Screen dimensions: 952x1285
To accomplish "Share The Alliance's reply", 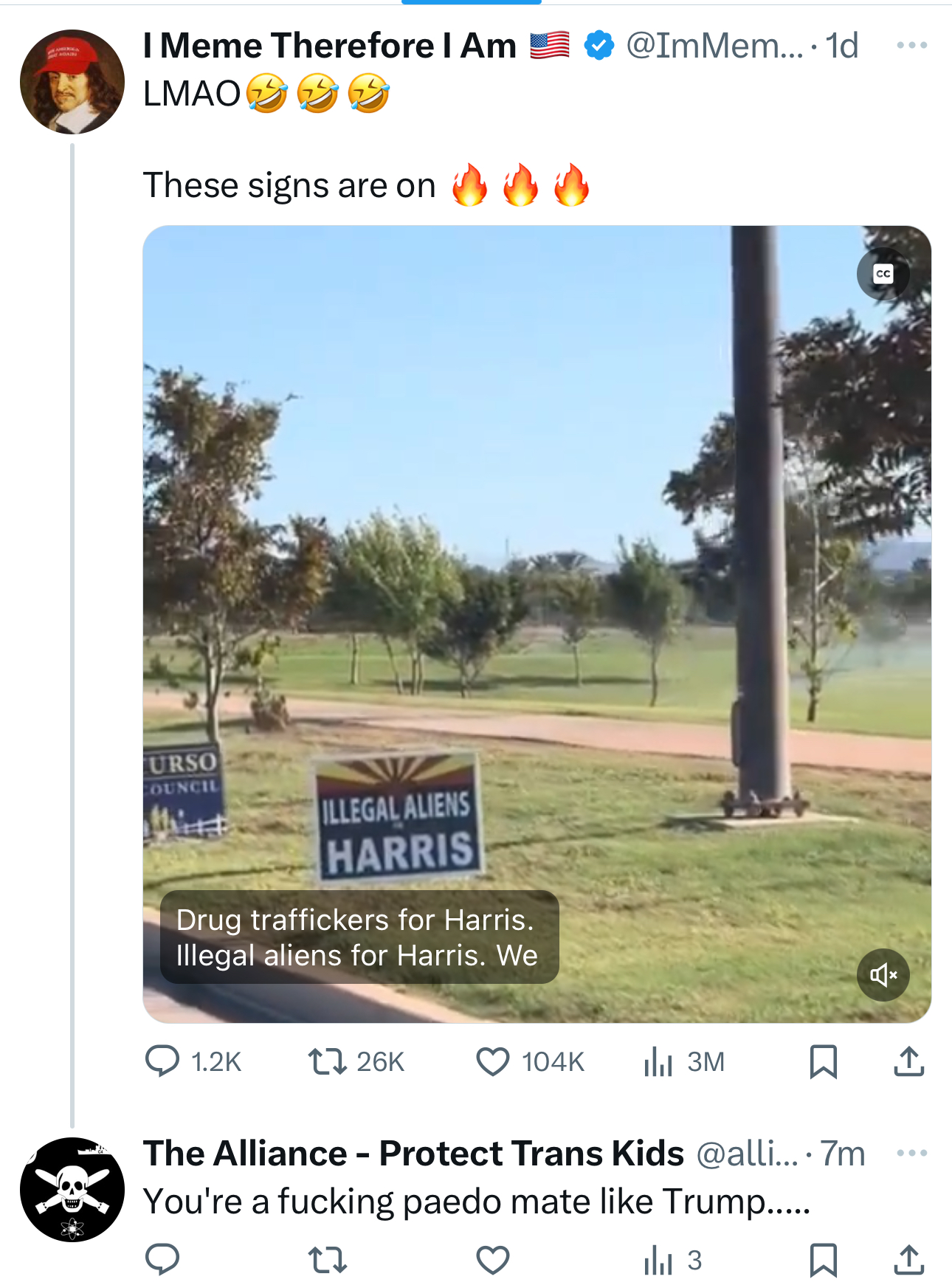I will (x=908, y=1259).
